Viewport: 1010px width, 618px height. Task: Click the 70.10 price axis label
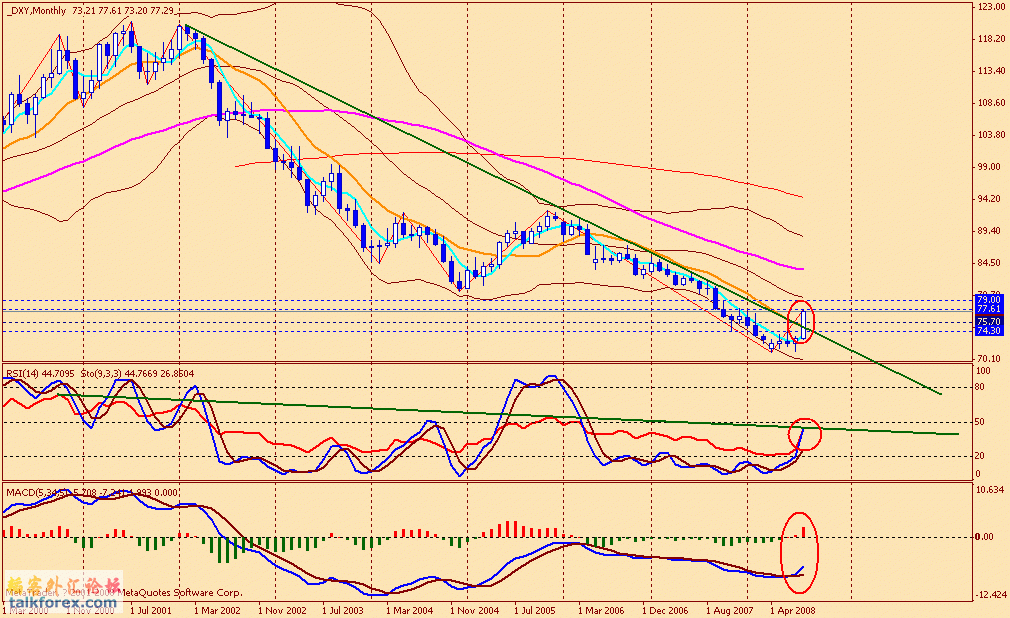point(988,358)
